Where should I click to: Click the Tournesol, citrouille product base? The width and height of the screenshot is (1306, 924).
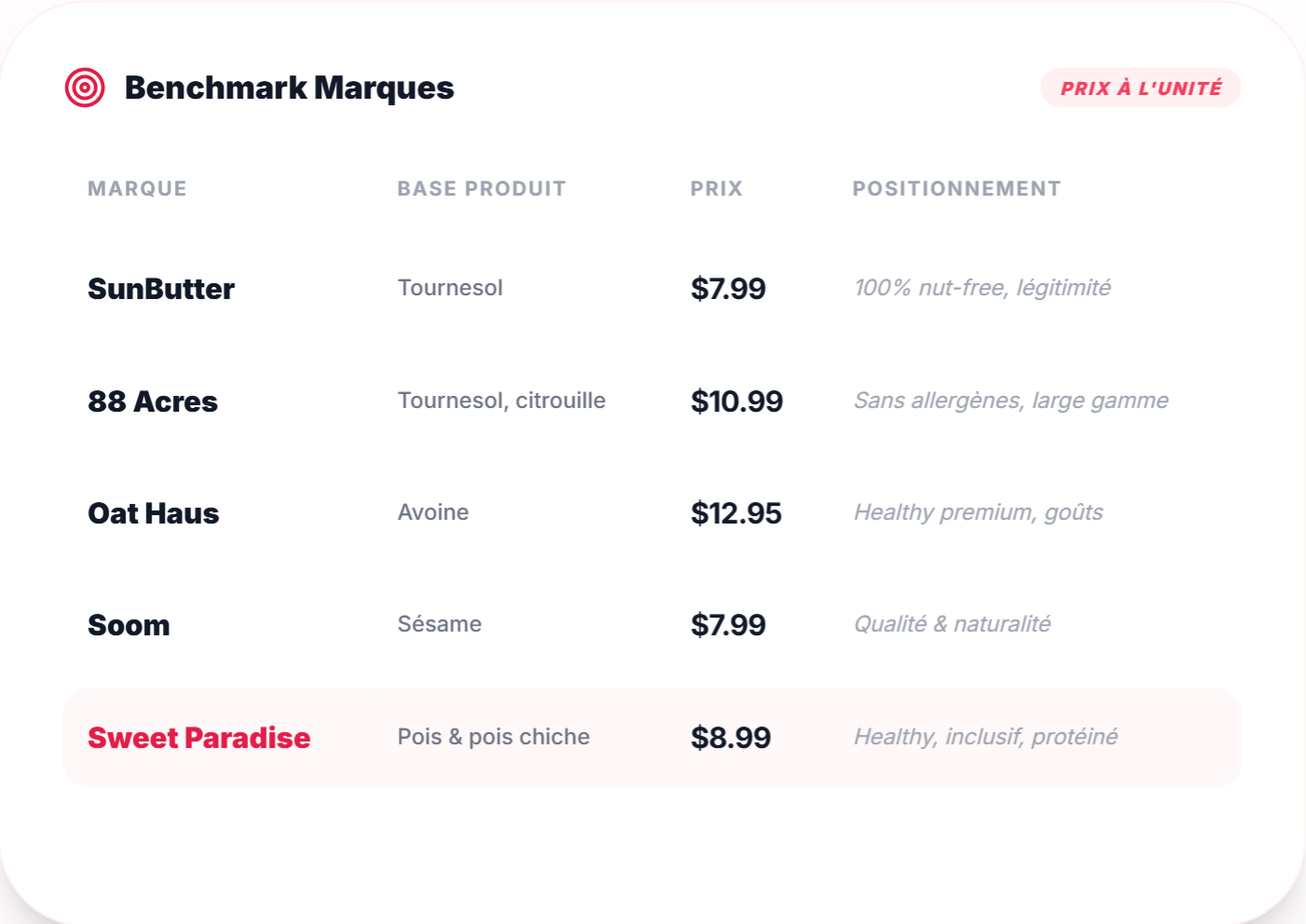pos(501,401)
